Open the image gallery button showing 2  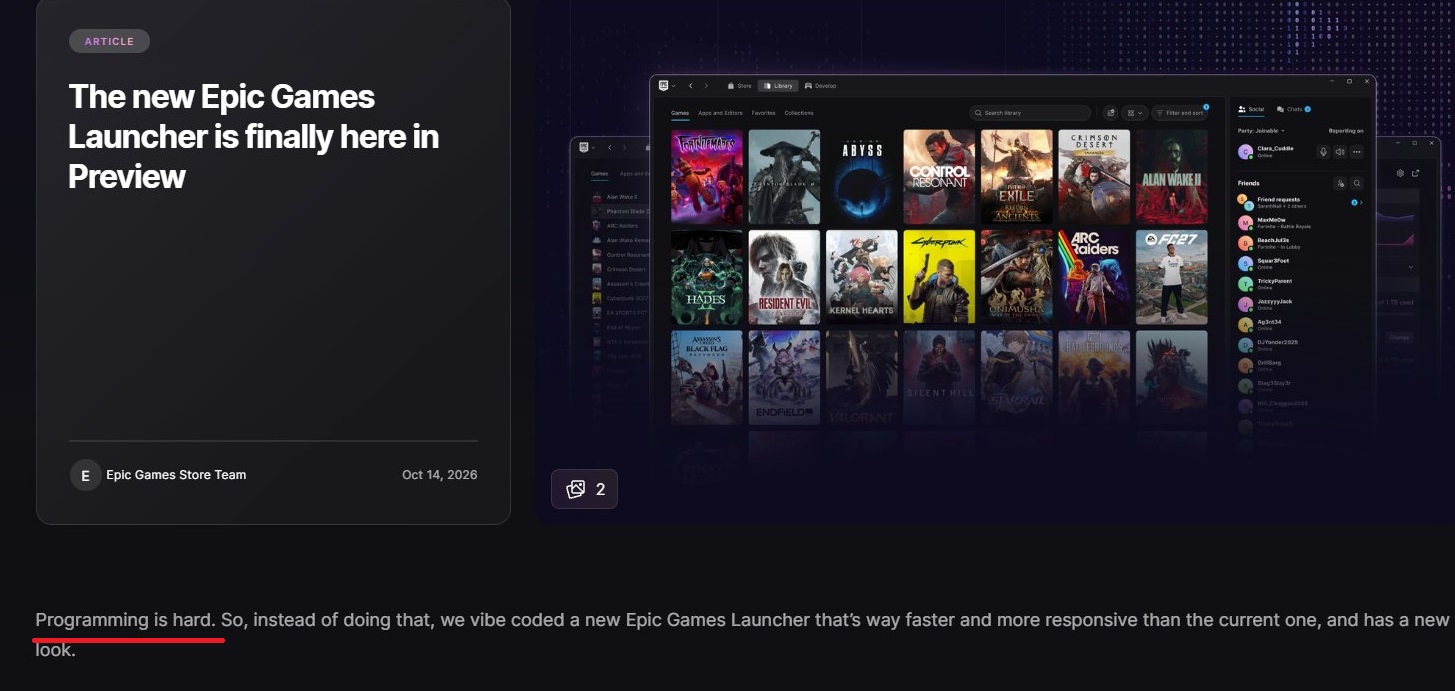[x=584, y=489]
